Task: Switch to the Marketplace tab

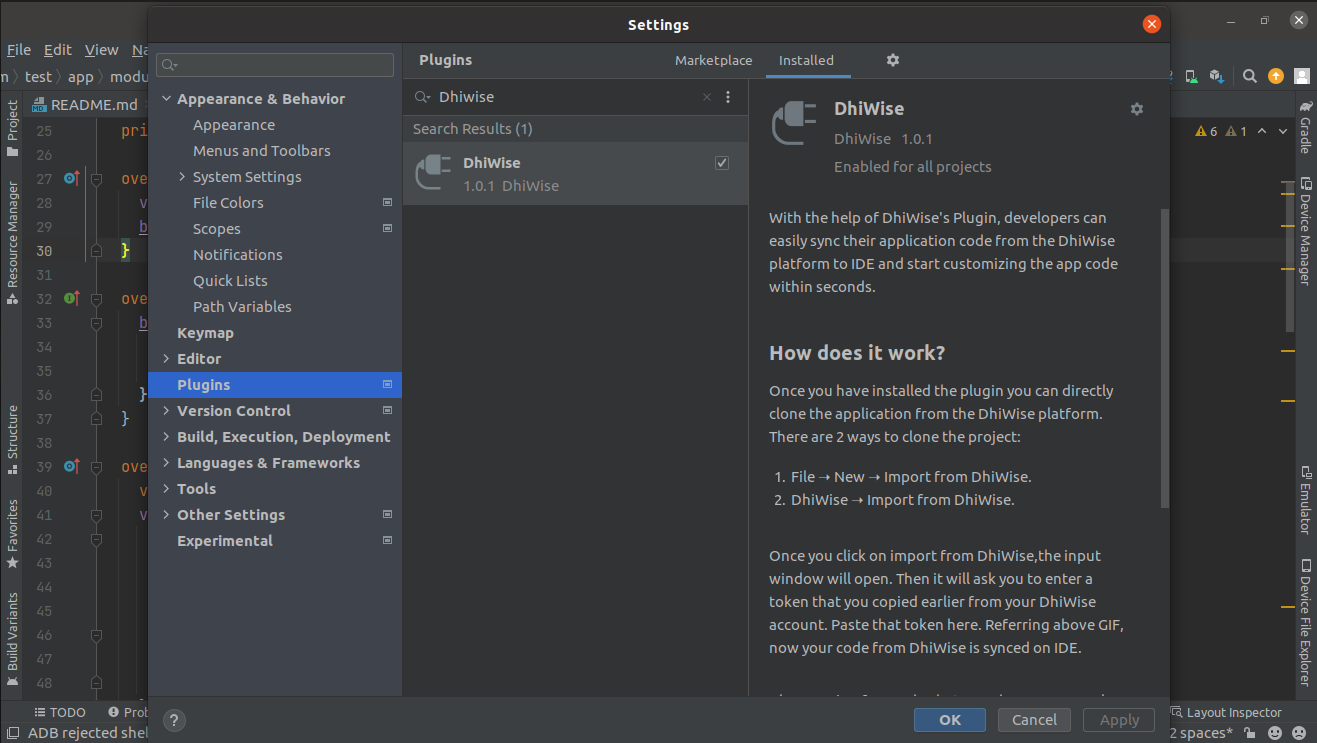Action: coord(713,60)
